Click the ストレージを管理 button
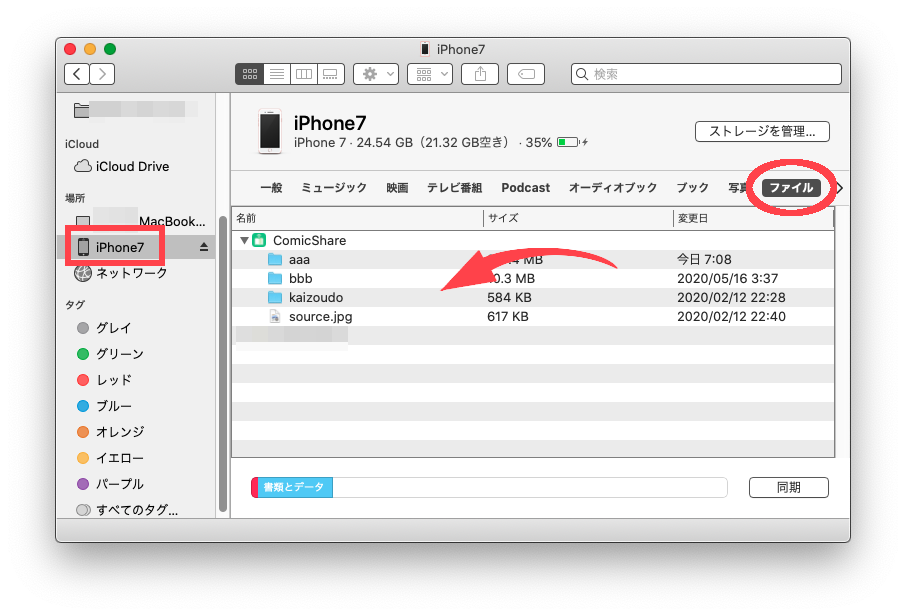The width and height of the screenshot is (906, 616). (x=762, y=131)
